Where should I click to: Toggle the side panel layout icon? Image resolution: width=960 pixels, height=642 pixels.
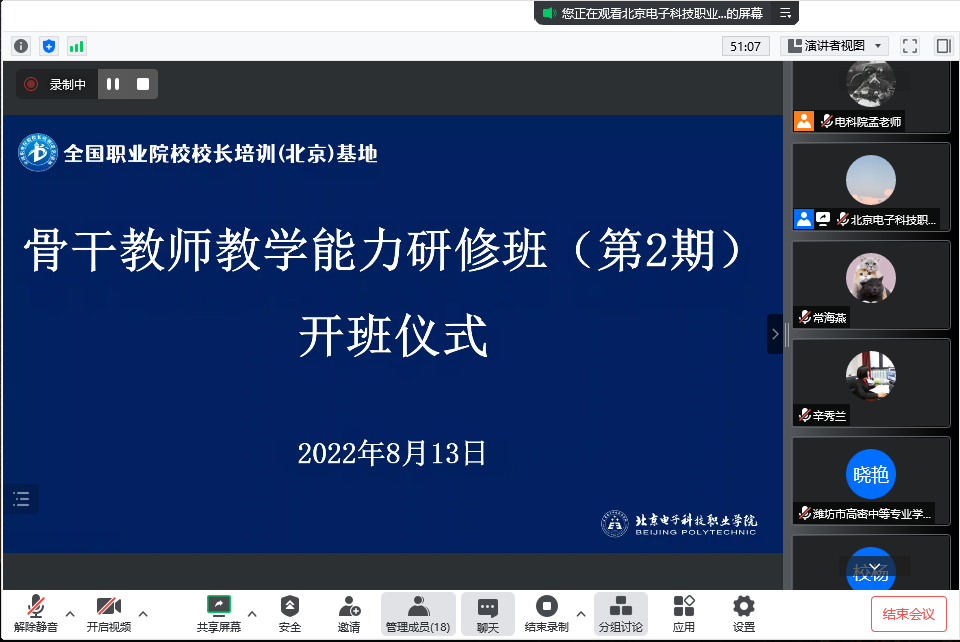coord(942,46)
